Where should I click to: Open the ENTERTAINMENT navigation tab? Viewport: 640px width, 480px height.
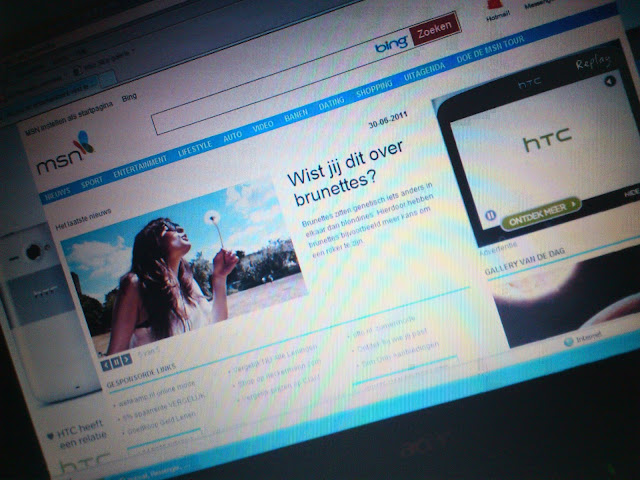point(140,167)
